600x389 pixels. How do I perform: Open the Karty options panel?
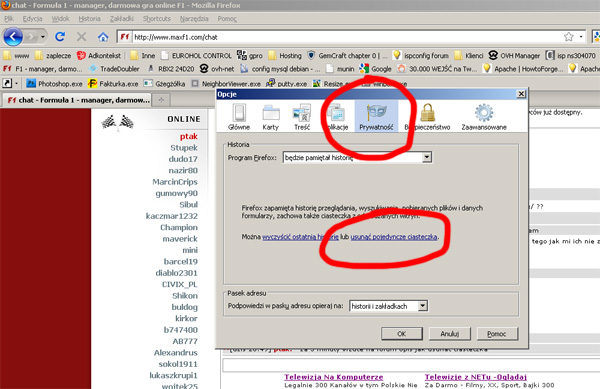click(271, 117)
